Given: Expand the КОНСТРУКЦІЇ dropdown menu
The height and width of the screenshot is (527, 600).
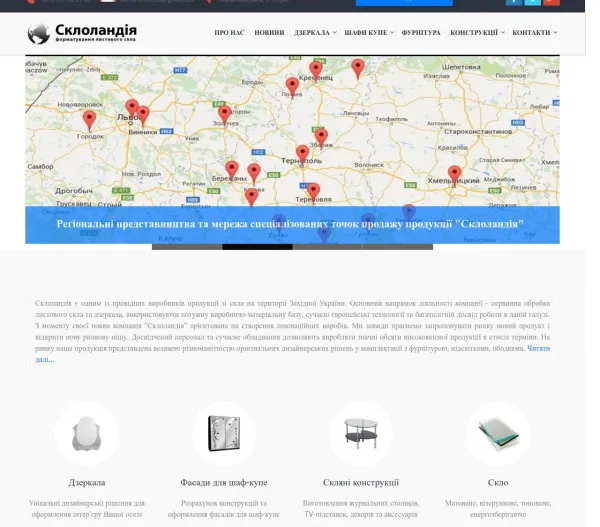Looking at the screenshot, I should tap(478, 33).
